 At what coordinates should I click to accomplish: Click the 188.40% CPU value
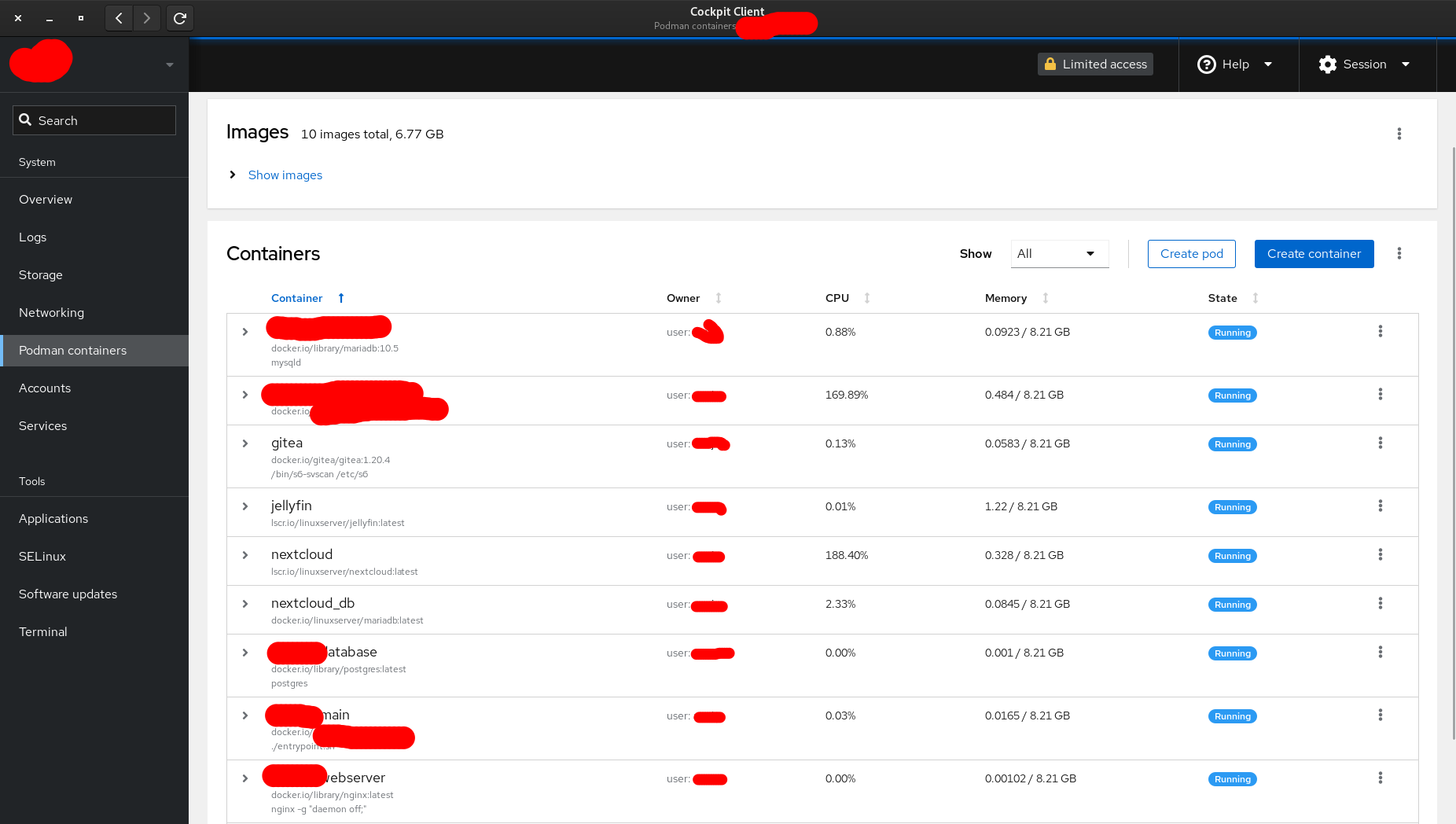coord(847,555)
